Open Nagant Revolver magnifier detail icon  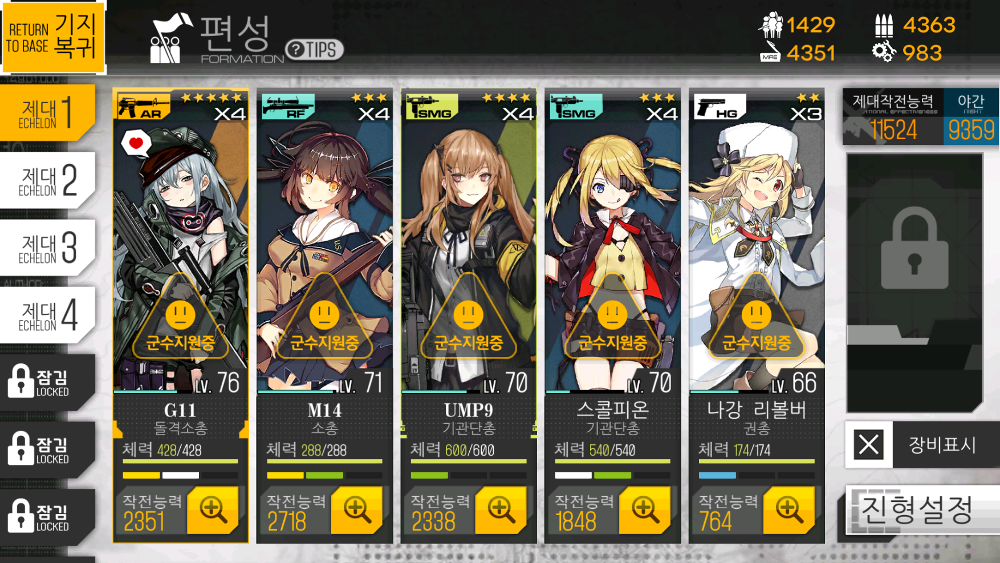coord(789,509)
